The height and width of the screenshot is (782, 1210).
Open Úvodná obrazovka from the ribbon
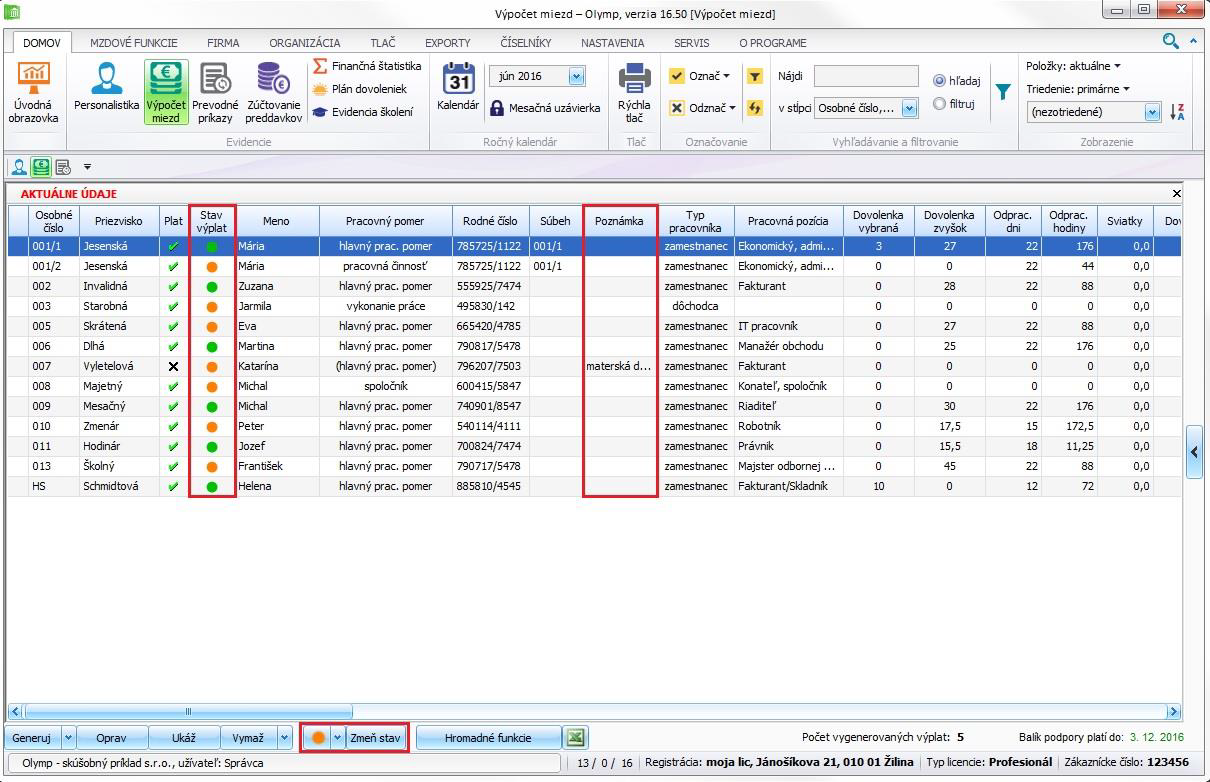[x=34, y=92]
